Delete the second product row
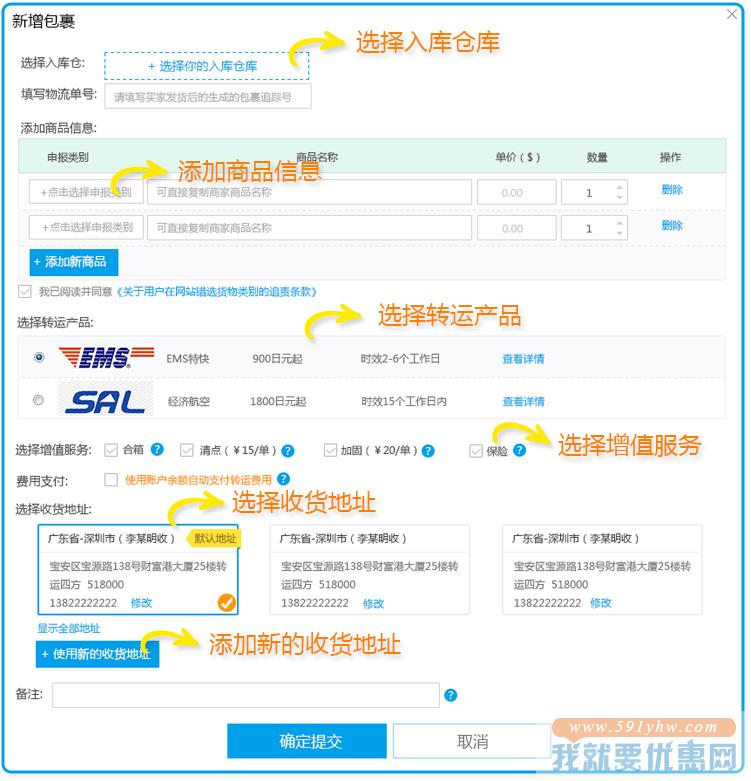The height and width of the screenshot is (781, 751). tap(672, 225)
